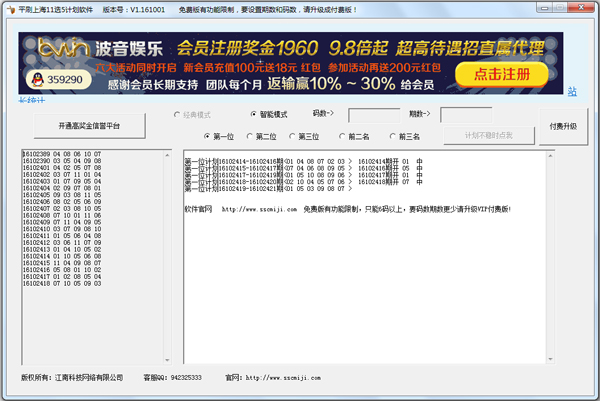Click the 免费版有功能限制 notice in results
Screen dimensions: 600x401
(407, 209)
